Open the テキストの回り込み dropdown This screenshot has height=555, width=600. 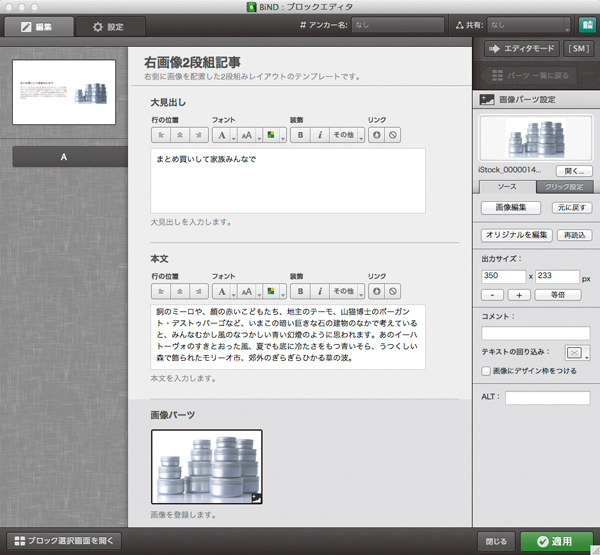578,352
